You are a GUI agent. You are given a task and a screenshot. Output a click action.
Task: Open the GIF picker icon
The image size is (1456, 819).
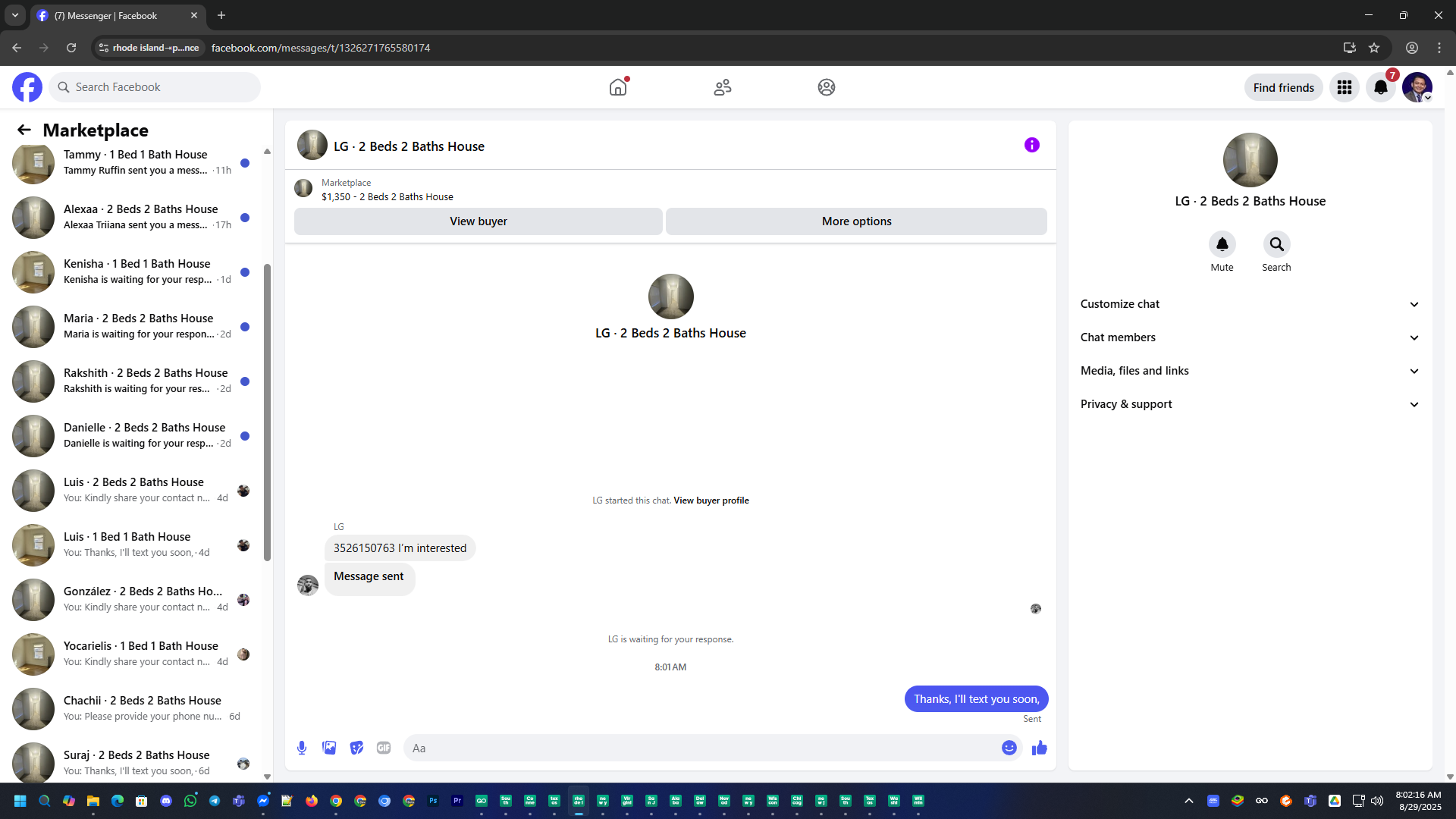click(x=384, y=748)
